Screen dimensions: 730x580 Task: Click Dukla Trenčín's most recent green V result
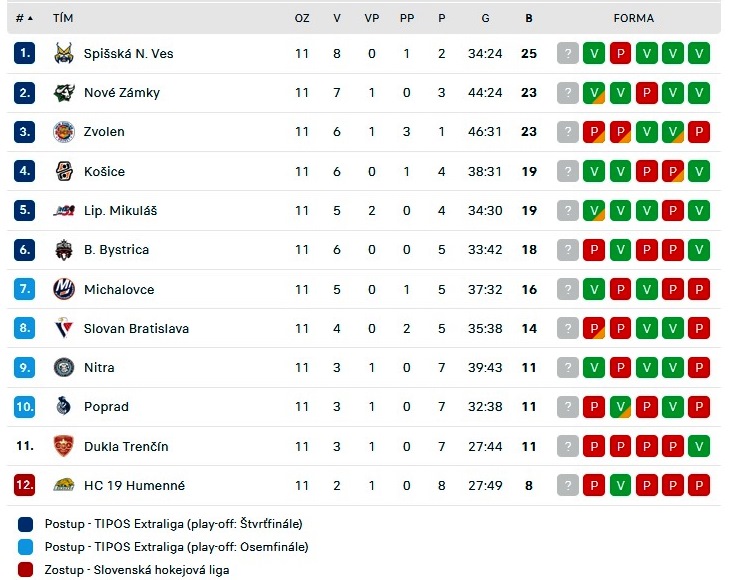coord(699,446)
